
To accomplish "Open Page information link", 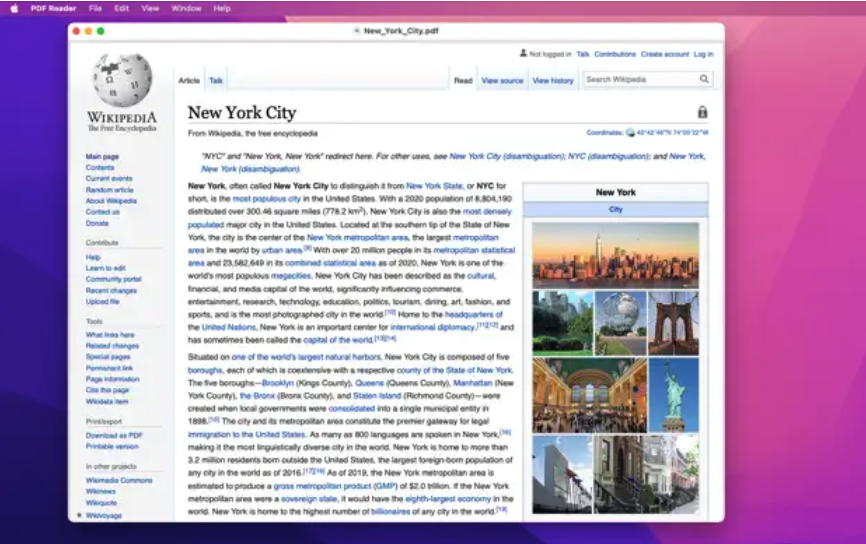I will coord(112,379).
